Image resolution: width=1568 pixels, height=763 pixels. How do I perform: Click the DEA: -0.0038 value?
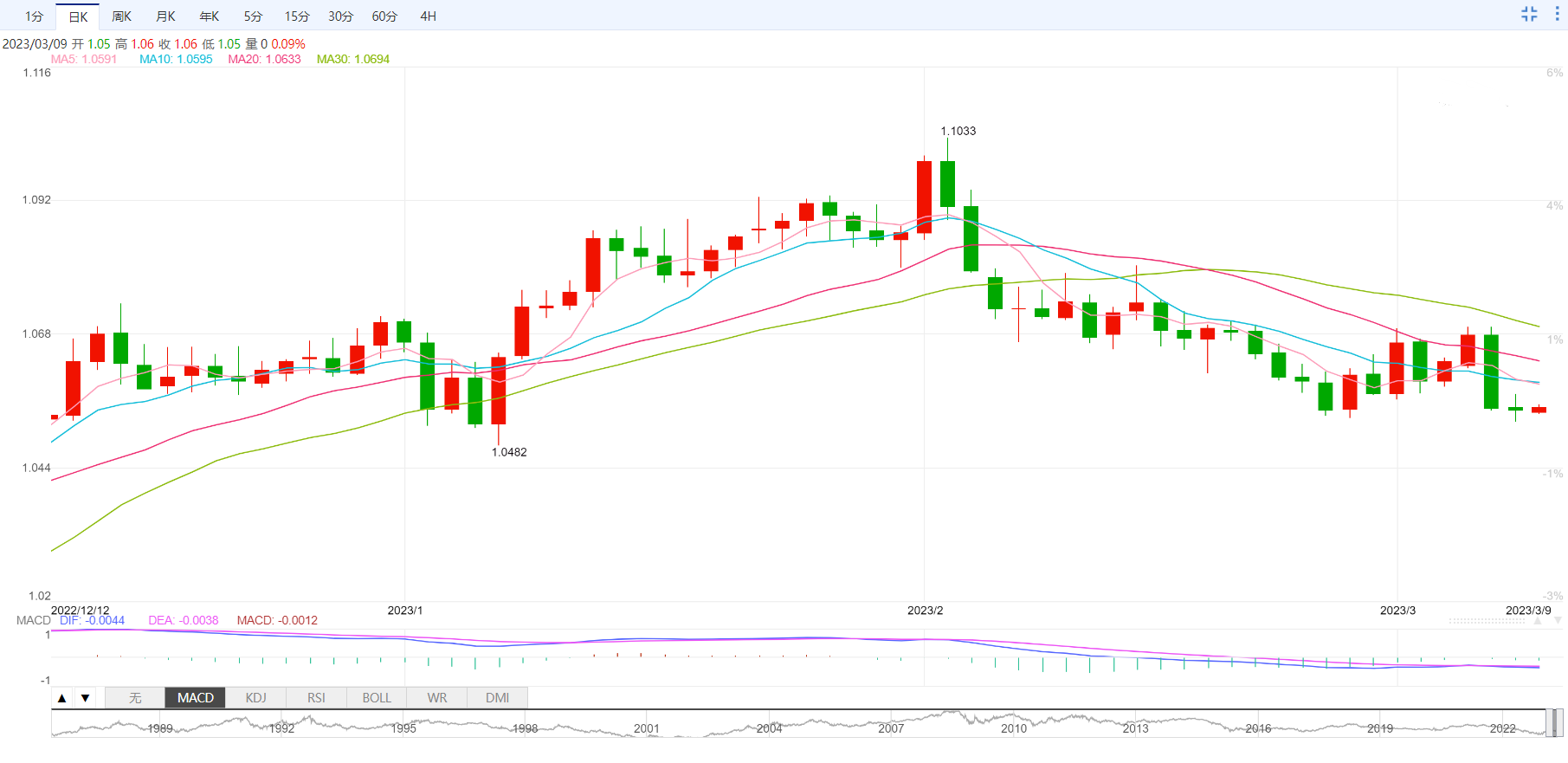pos(184,620)
